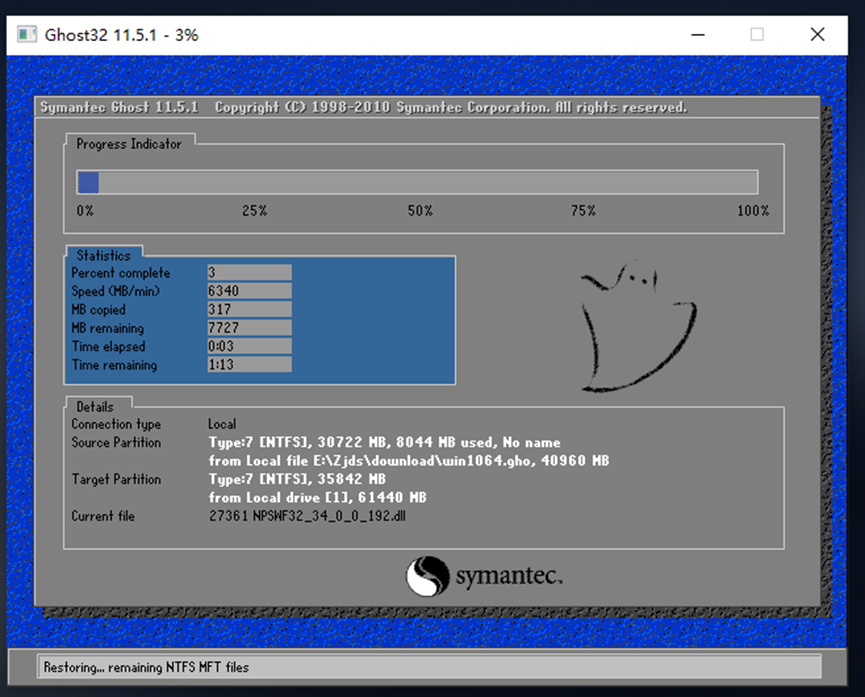The height and width of the screenshot is (697, 865).
Task: Maximize the Ghost32 window
Action: pos(757,35)
